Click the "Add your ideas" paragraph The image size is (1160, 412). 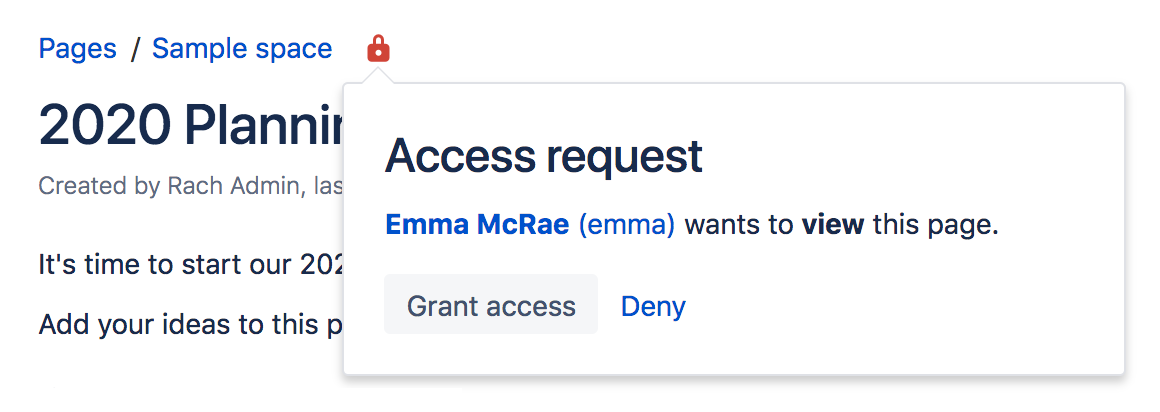point(192,325)
